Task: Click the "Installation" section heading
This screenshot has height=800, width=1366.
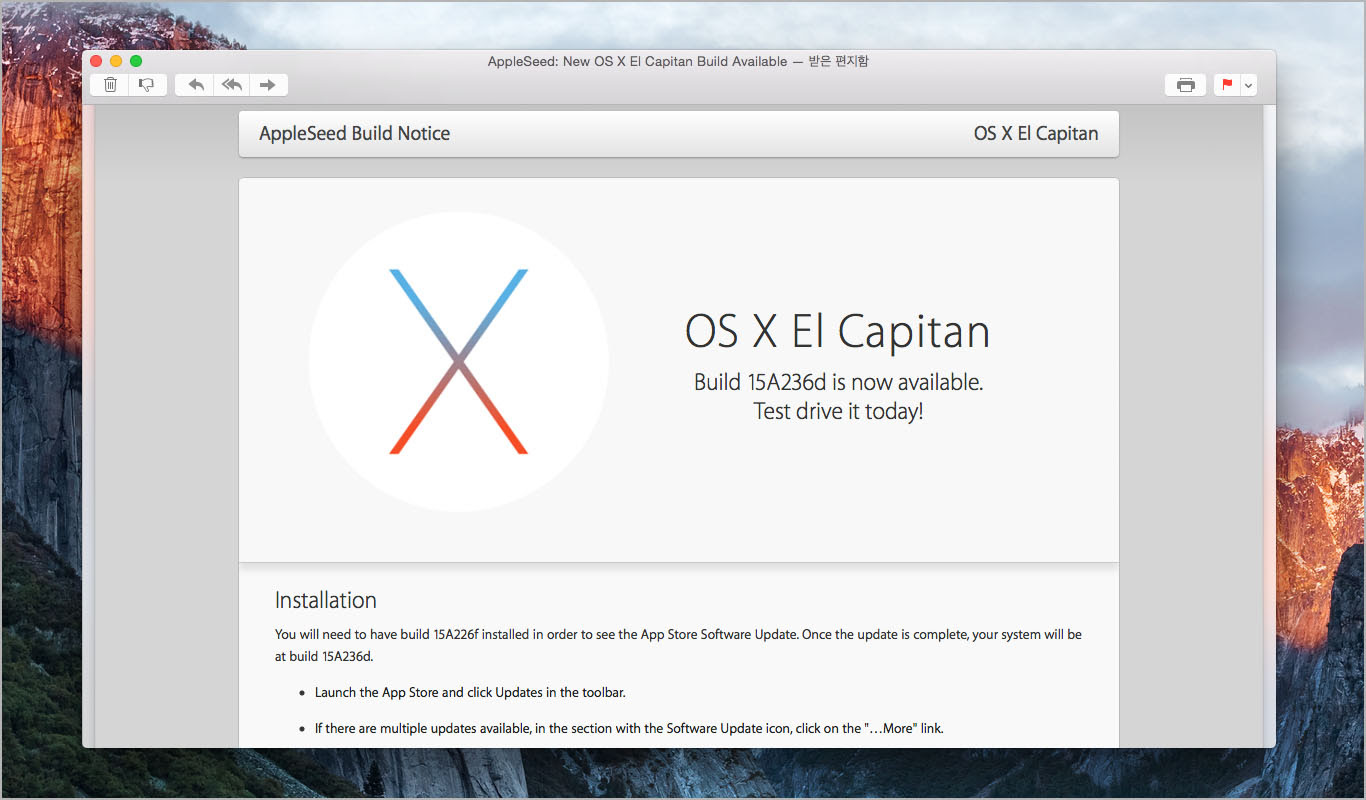Action: point(326,600)
